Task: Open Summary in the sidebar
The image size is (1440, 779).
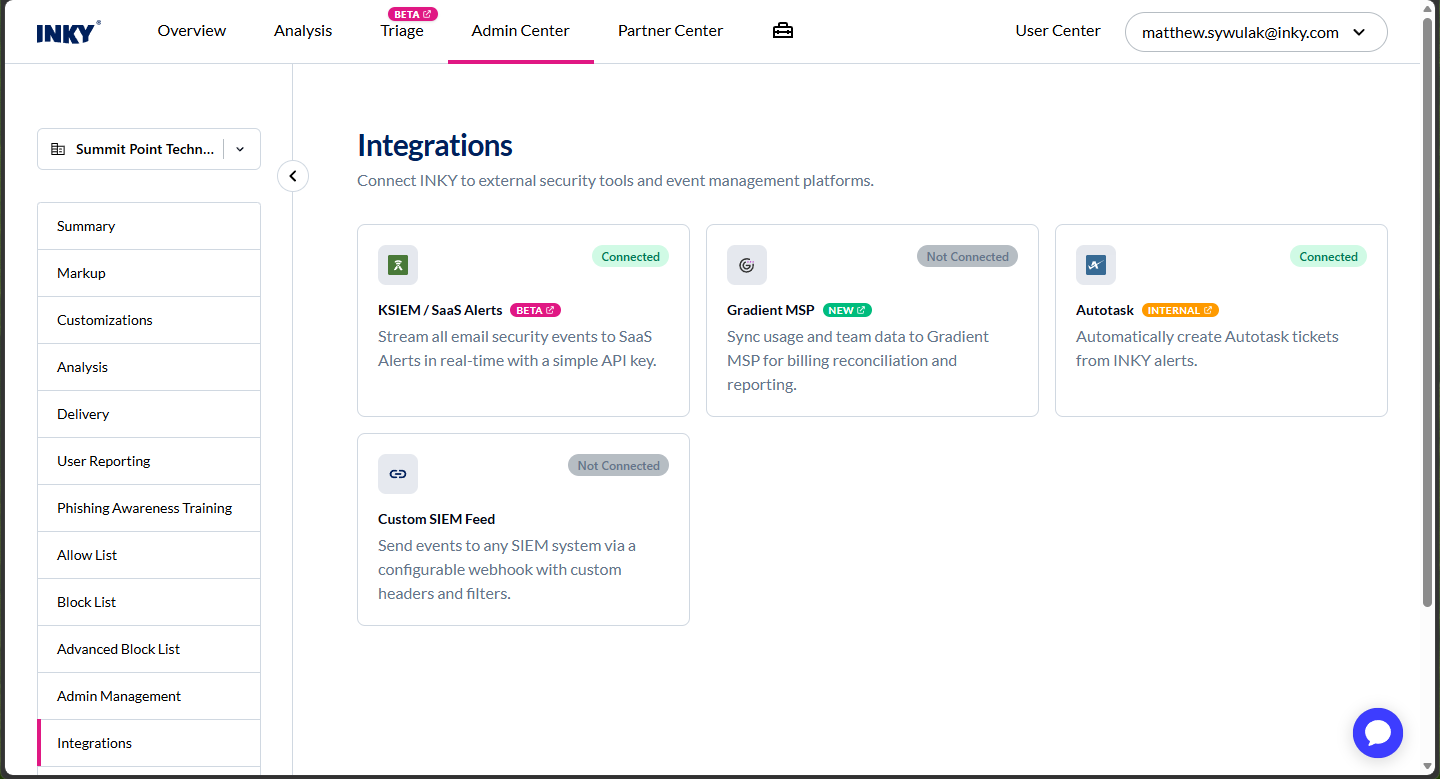Action: pos(149,226)
